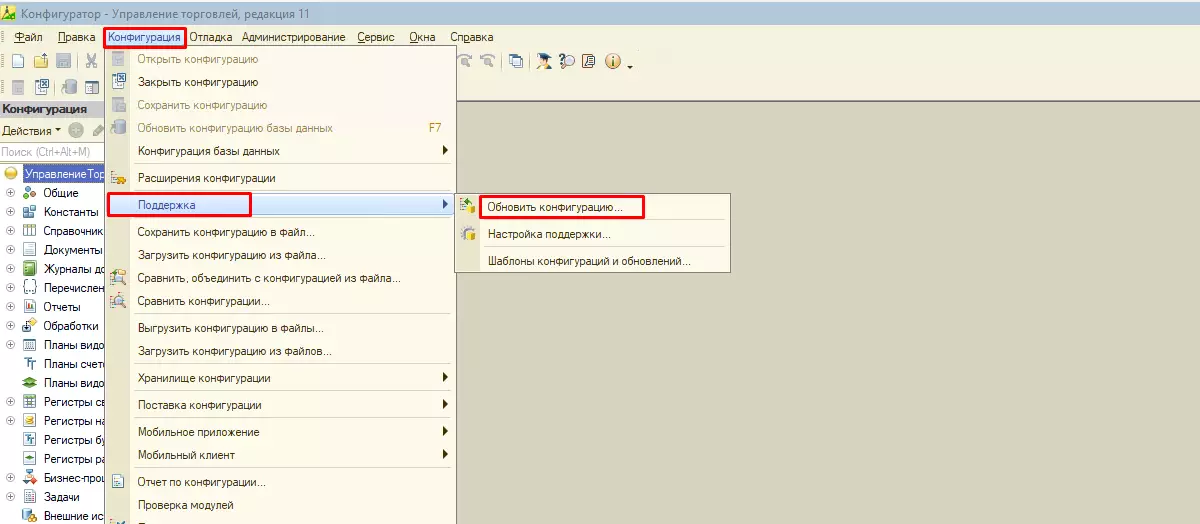Click the Общие tree node icon
1200x524 pixels.
click(x=30, y=193)
